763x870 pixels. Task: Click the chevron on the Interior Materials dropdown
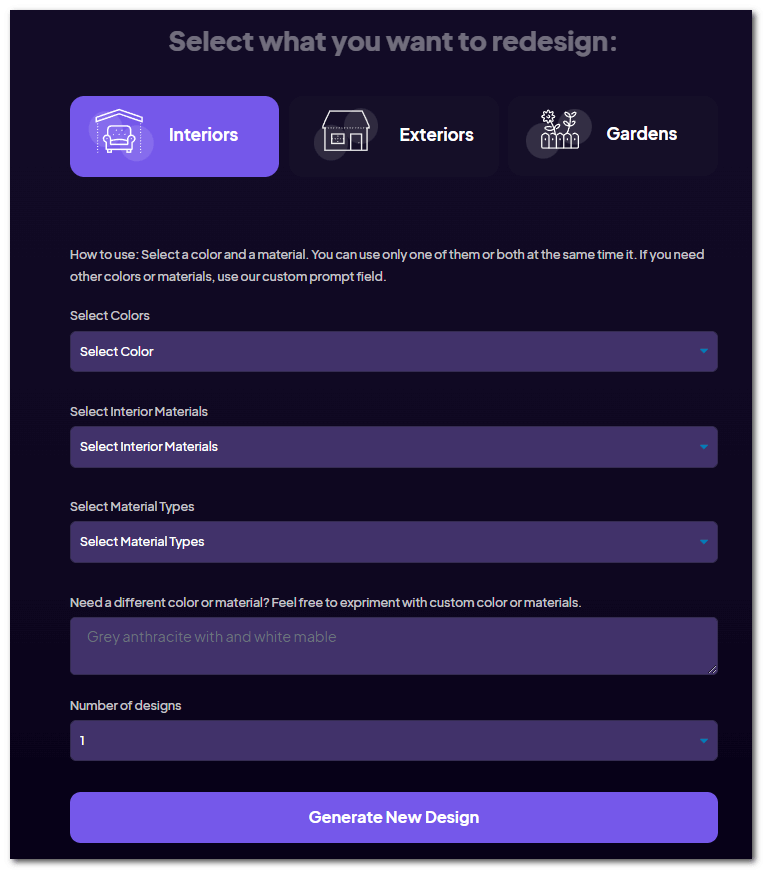[x=705, y=447]
